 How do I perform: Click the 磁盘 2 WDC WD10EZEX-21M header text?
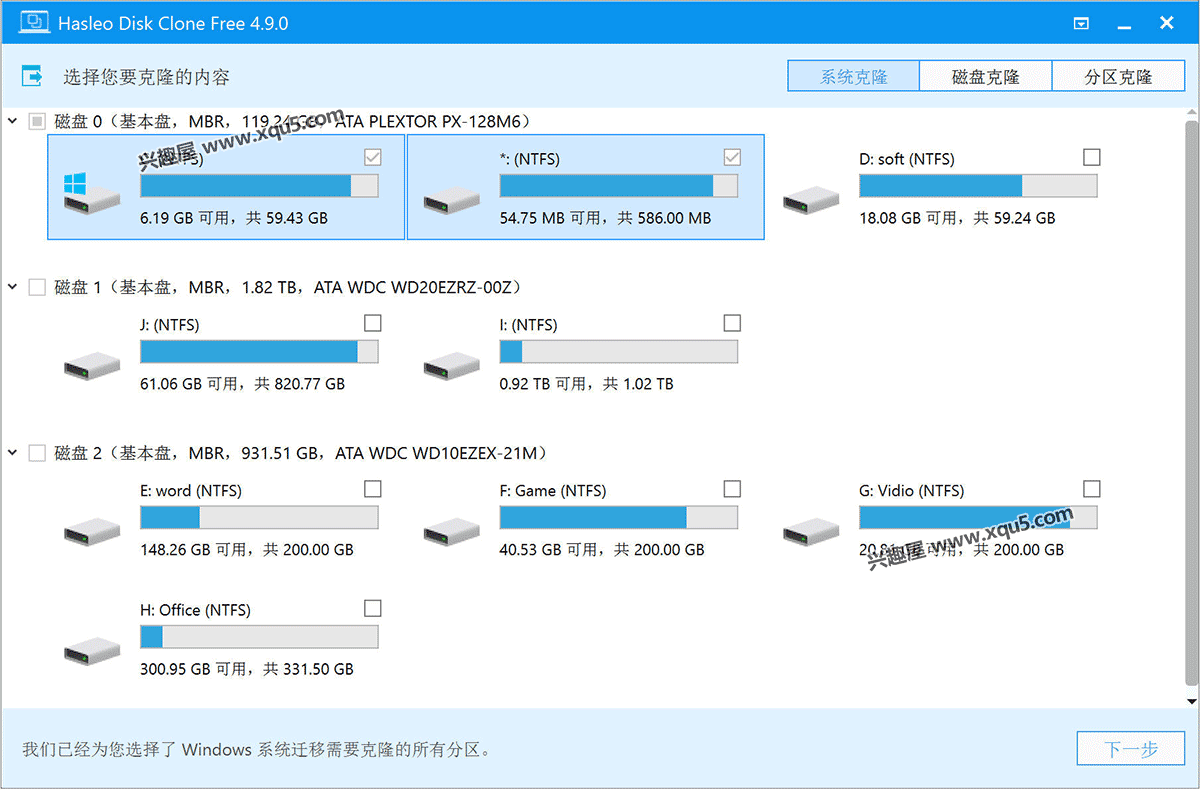coord(301,454)
